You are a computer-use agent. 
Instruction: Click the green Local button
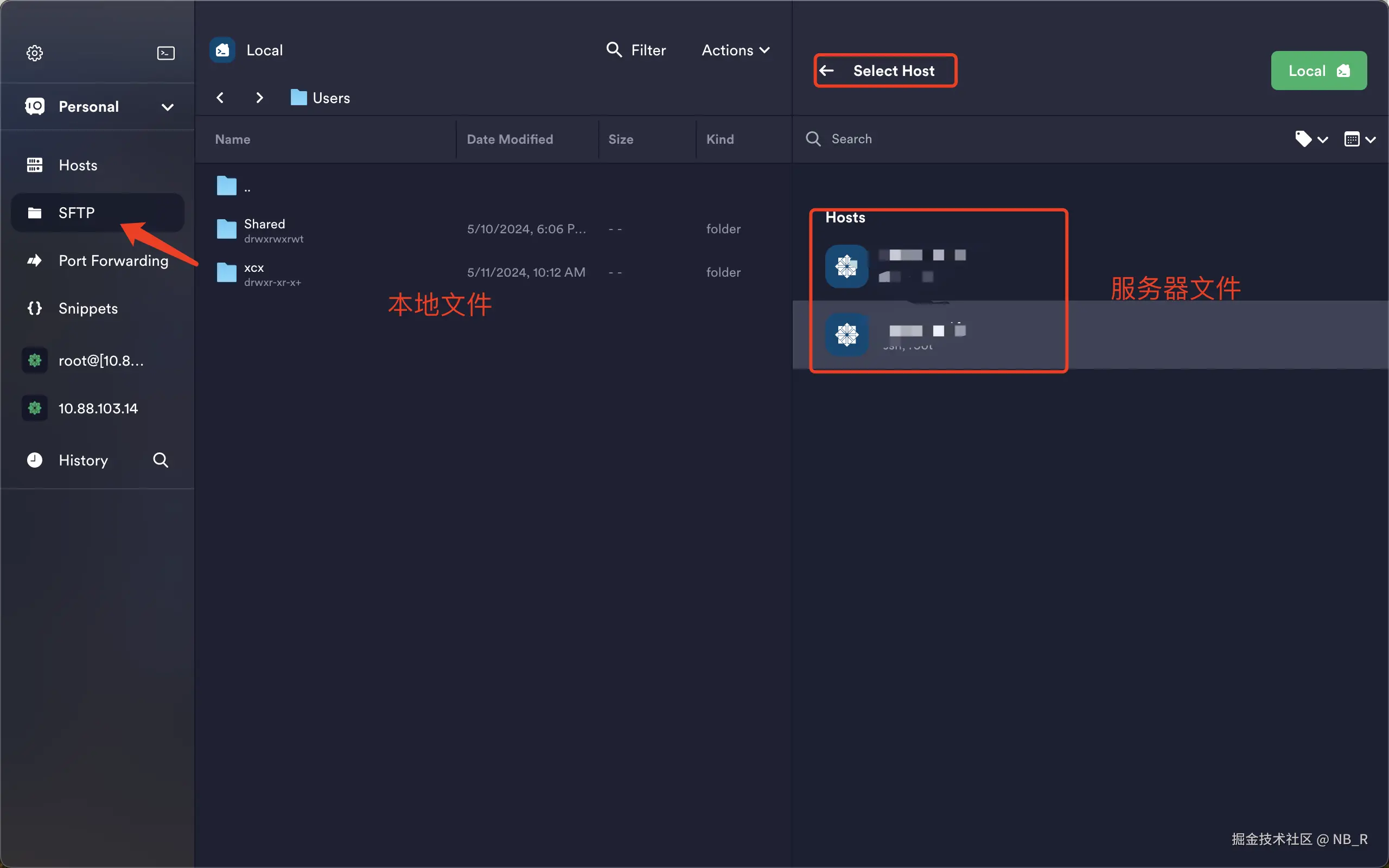[x=1318, y=71]
